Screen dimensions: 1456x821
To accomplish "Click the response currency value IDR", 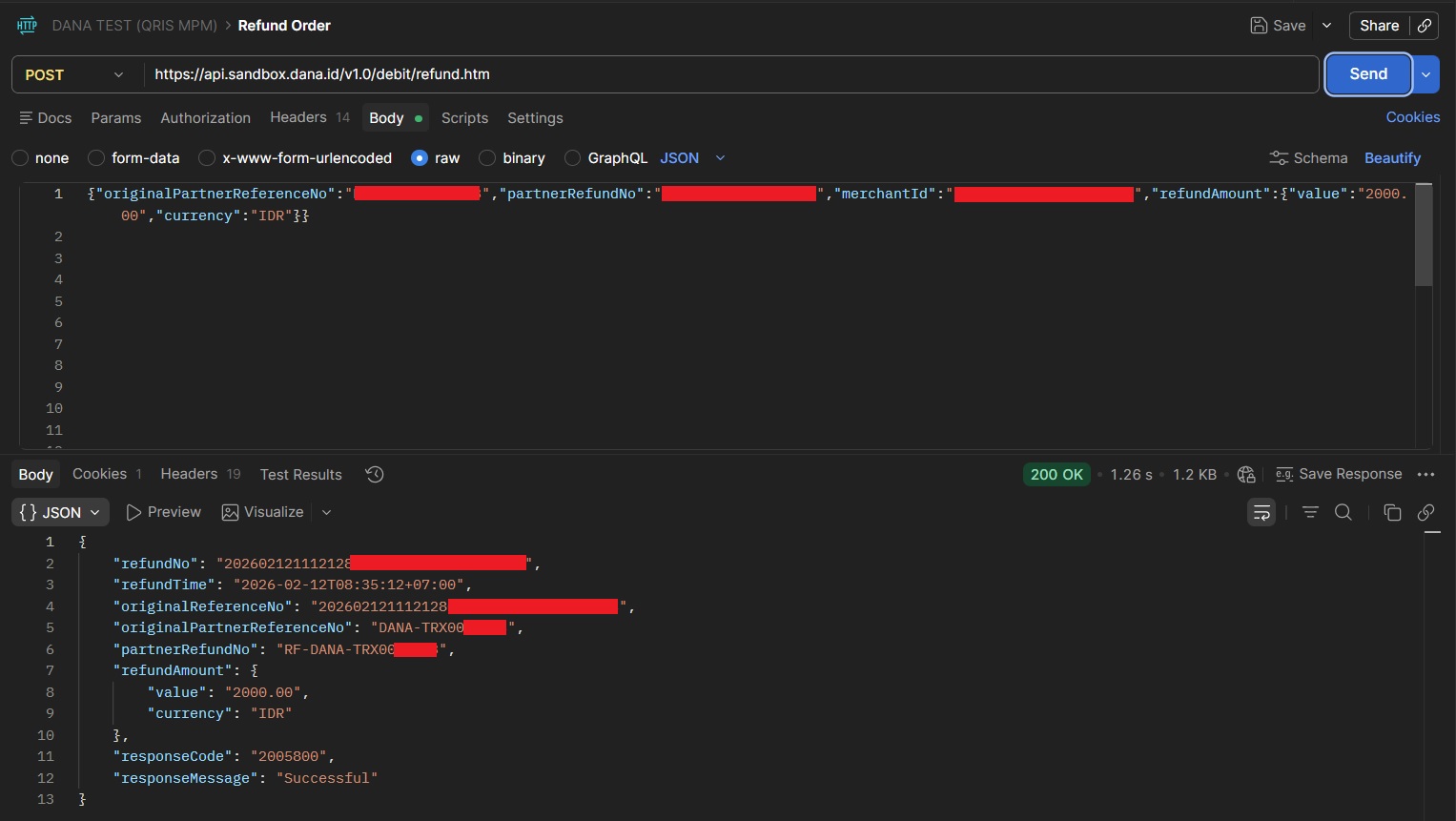I will coord(272,713).
